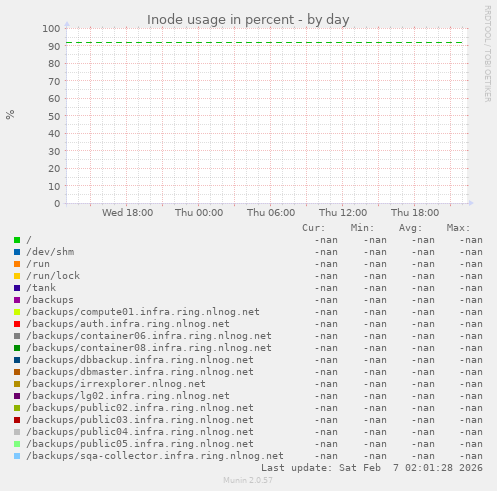This screenshot has width=497, height=491.
Task: Click the 'Min:' column header
Action: 362,228
